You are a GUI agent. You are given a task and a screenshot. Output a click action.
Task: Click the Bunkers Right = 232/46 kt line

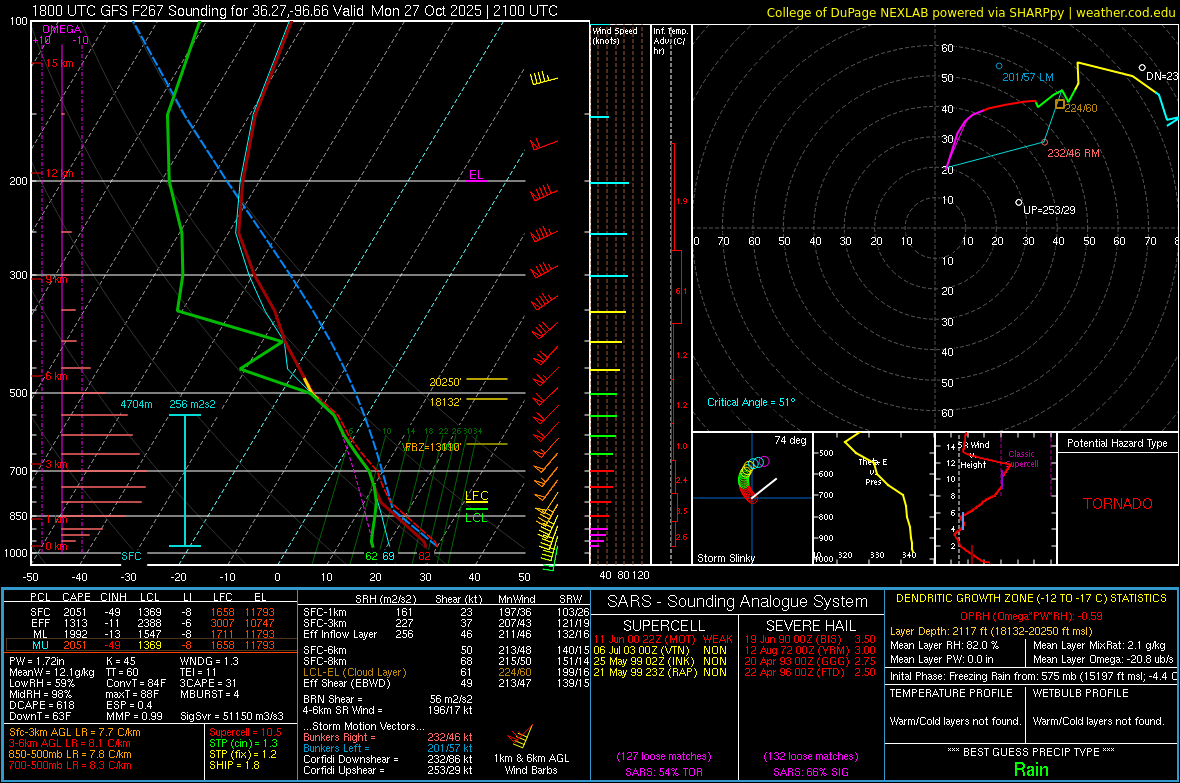388,738
